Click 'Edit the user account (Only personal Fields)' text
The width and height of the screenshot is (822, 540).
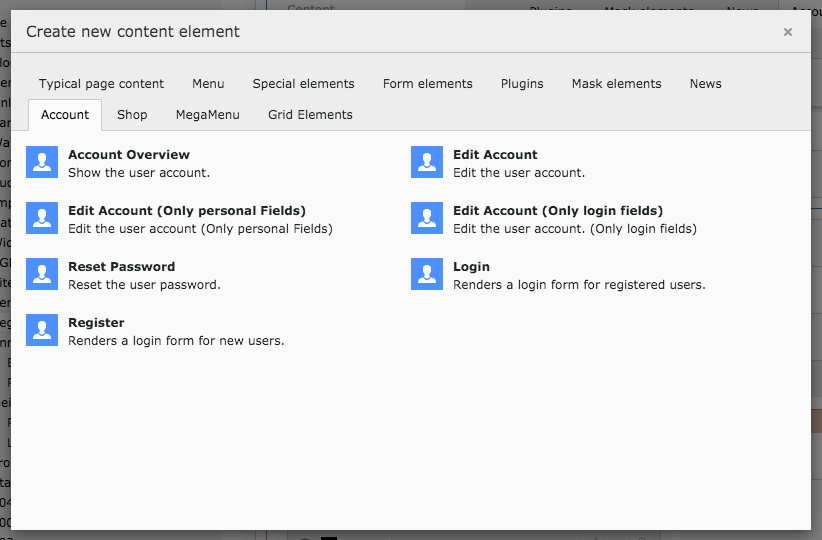tap(200, 229)
